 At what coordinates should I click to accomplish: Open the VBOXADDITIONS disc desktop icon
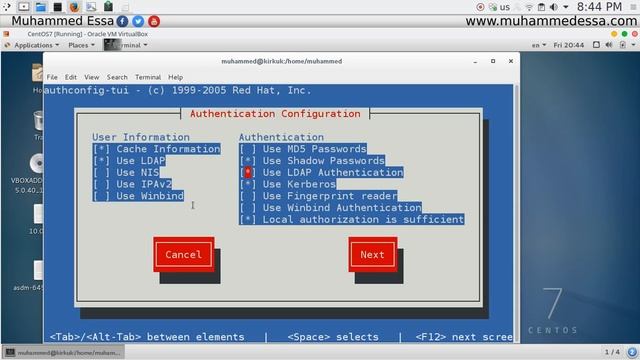(37, 163)
